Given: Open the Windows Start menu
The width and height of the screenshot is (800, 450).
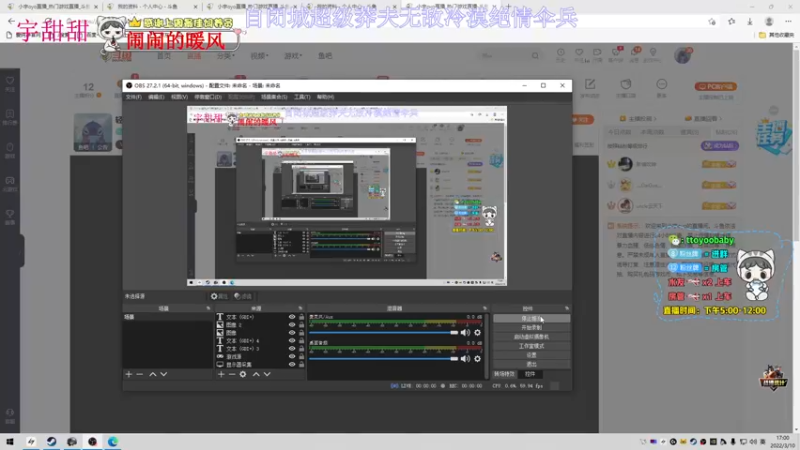Looking at the screenshot, I should [x=10, y=442].
